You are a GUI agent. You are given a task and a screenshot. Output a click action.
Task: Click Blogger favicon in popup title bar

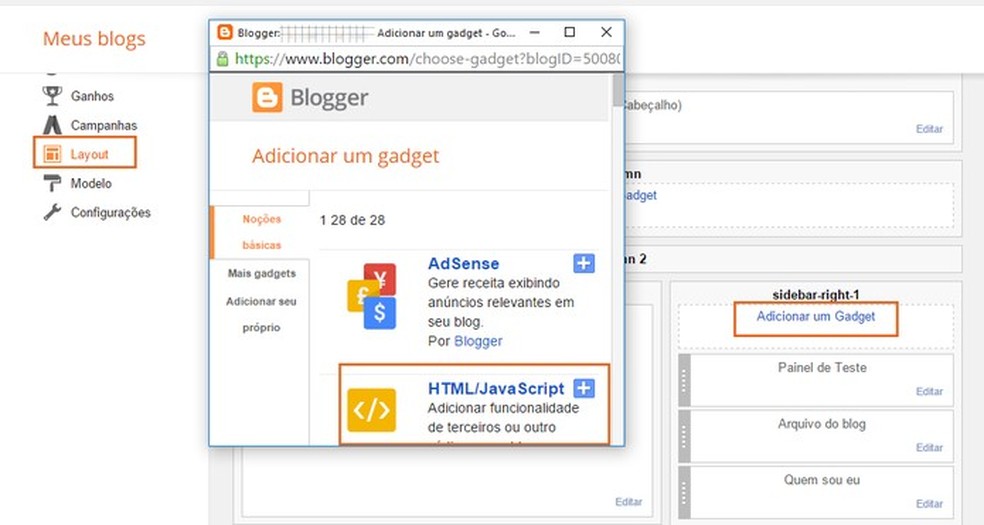[x=225, y=32]
